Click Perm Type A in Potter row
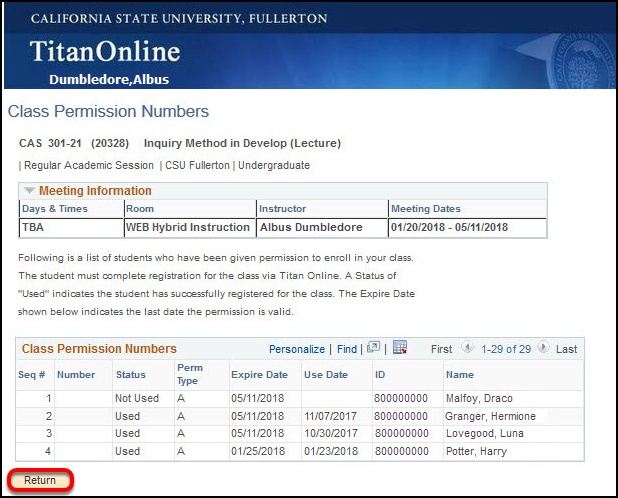The height and width of the screenshot is (498, 618). click(x=181, y=451)
